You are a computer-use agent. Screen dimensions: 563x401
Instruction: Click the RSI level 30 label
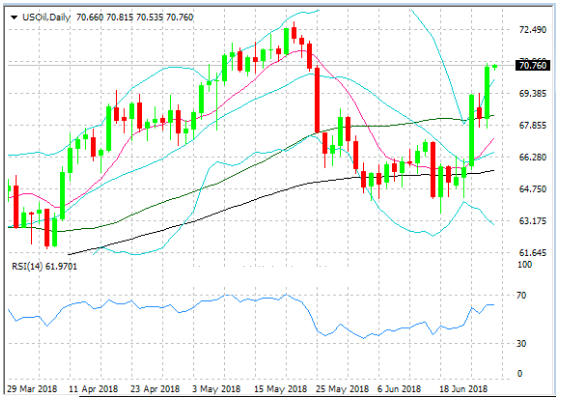(x=521, y=344)
